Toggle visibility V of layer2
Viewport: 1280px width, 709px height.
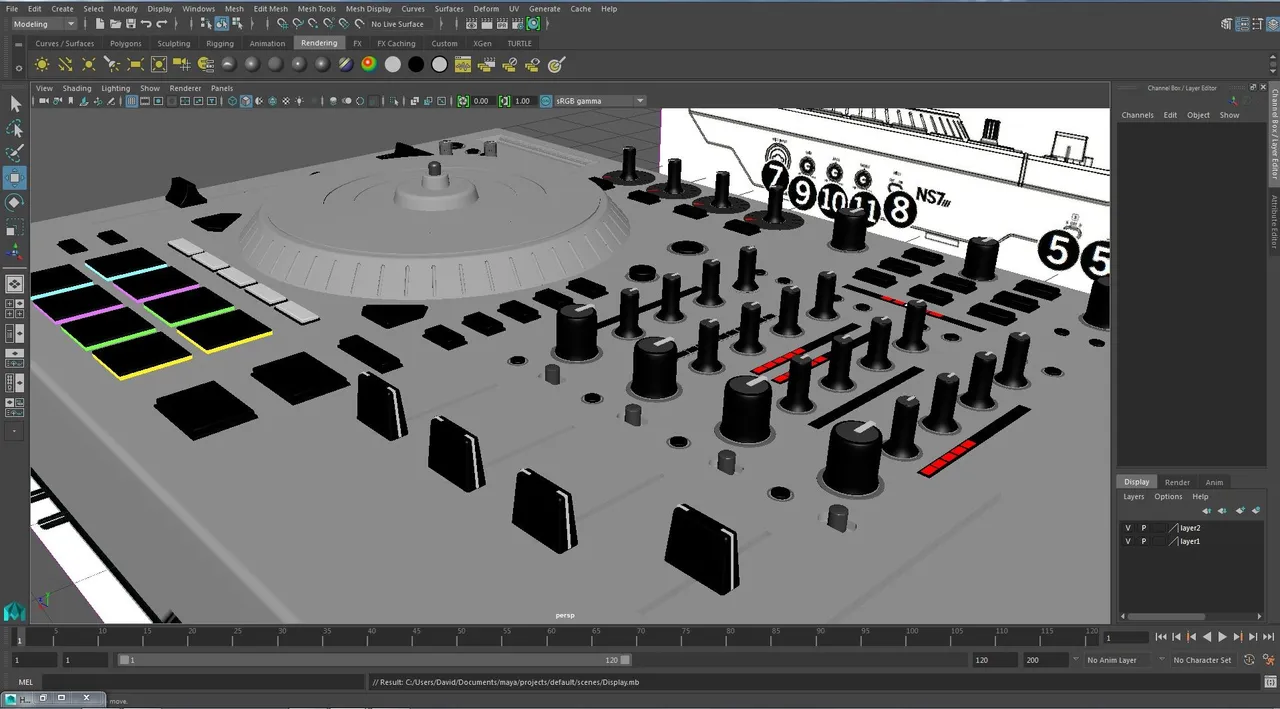click(1128, 528)
